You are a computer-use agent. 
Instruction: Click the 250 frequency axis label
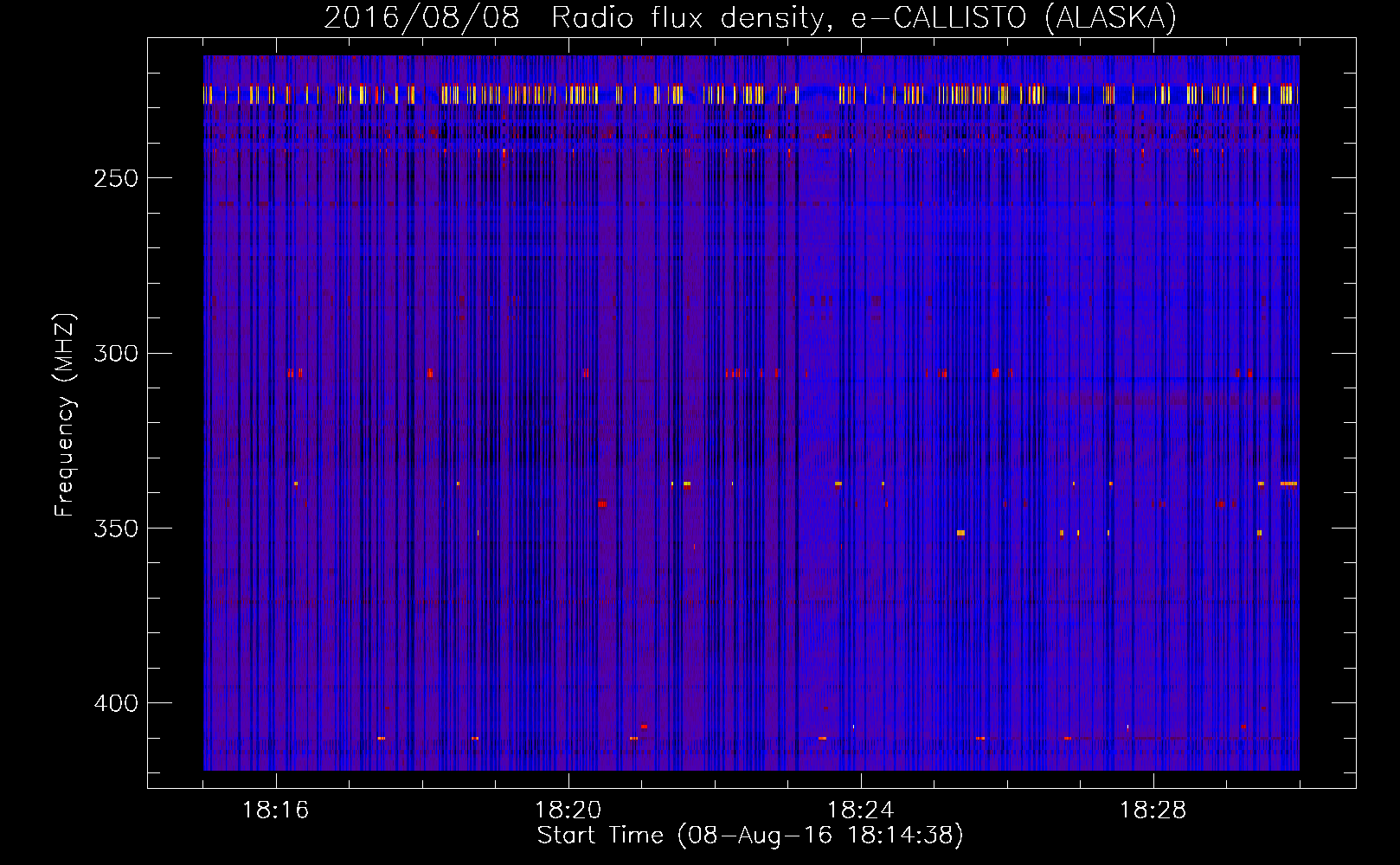[116, 178]
